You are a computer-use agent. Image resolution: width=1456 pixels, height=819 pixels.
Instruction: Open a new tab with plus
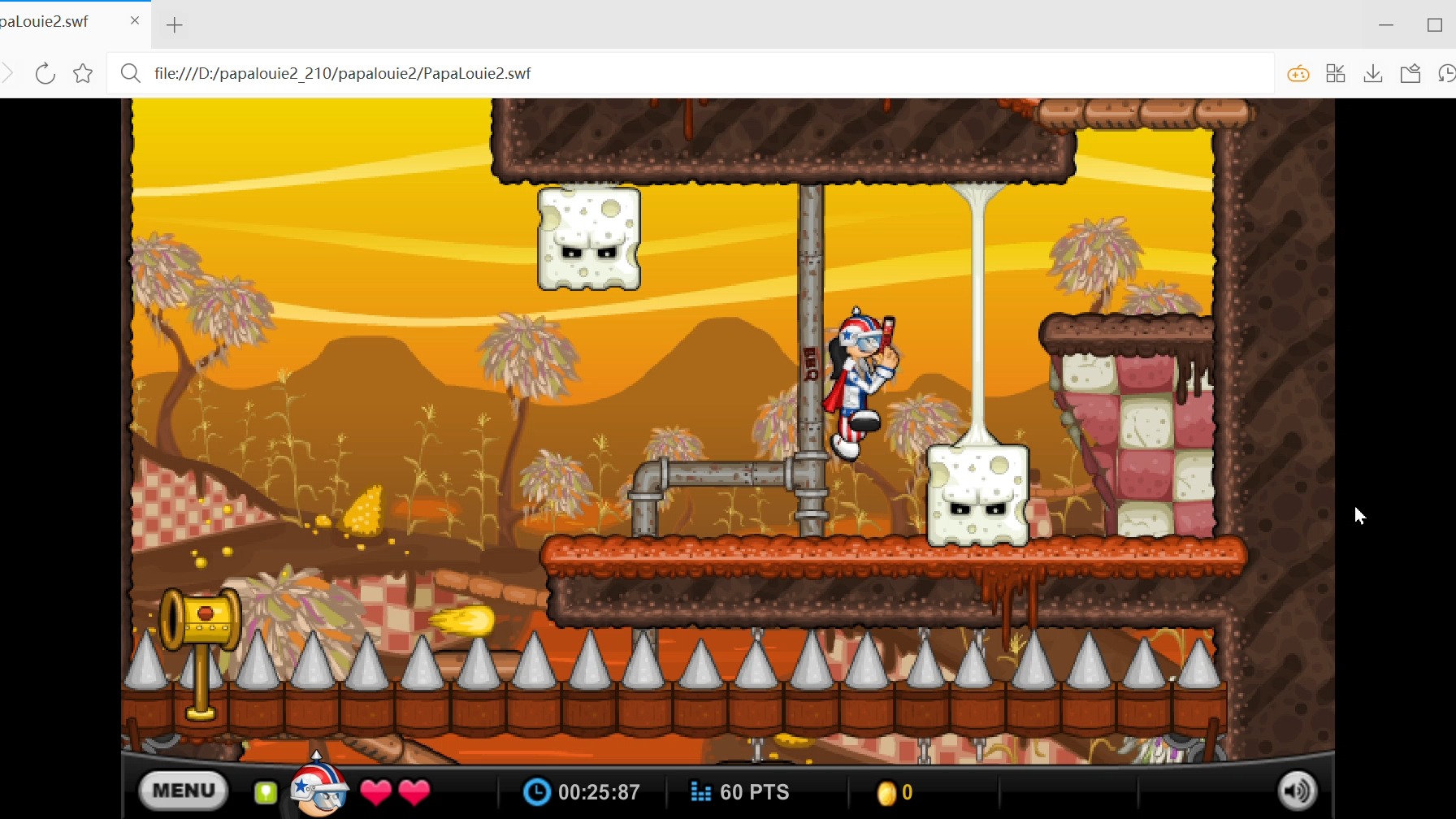[174, 25]
